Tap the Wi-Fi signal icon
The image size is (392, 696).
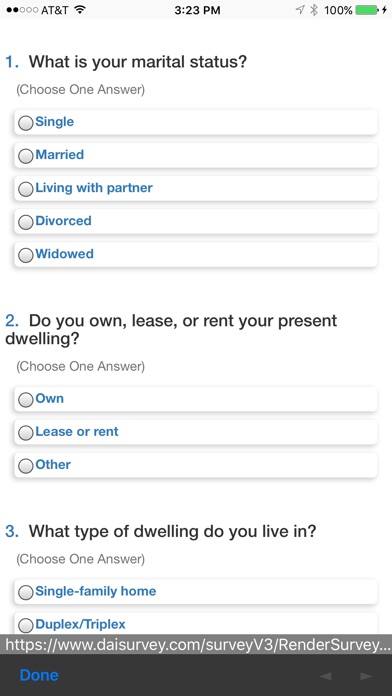(80, 9)
